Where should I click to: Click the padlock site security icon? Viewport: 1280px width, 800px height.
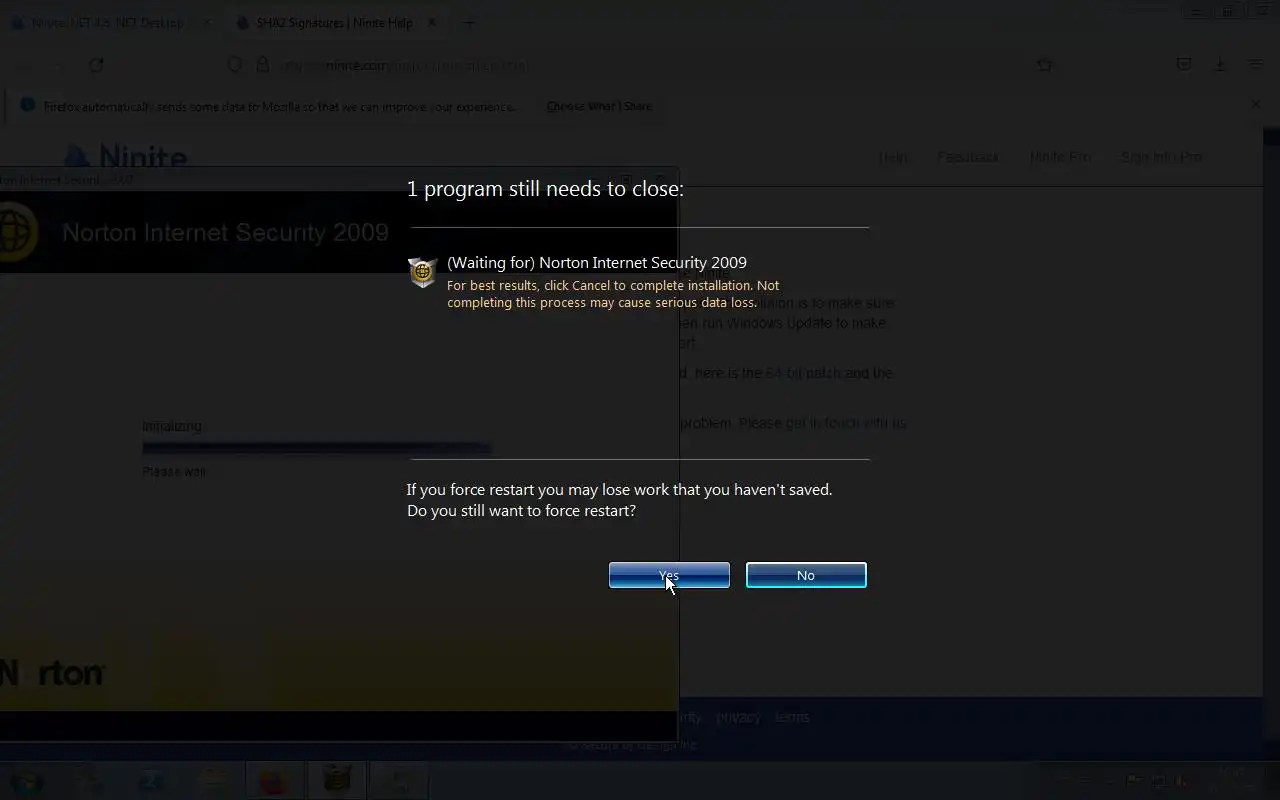[x=263, y=65]
